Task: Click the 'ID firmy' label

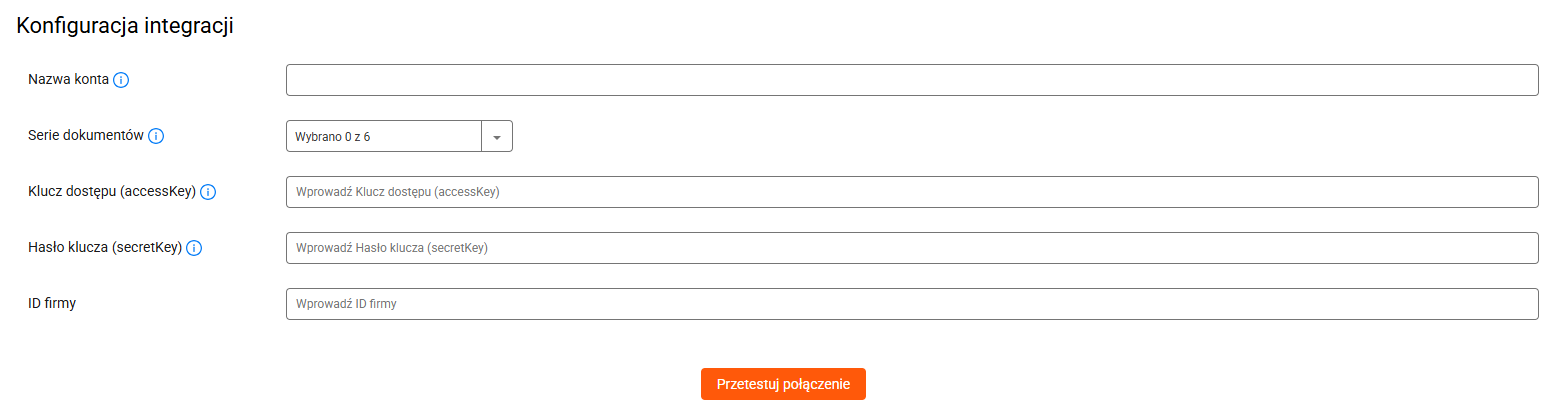Action: [52, 303]
